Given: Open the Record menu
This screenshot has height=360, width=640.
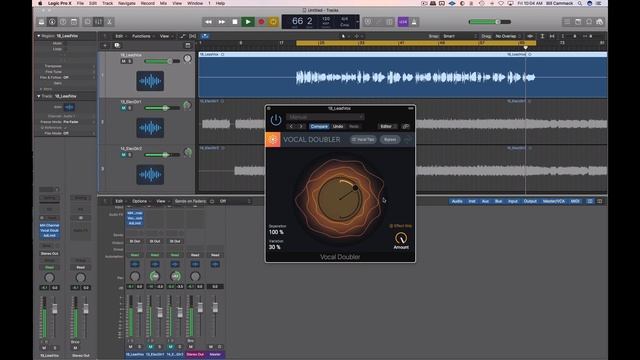Looking at the screenshot, I should pos(147,3).
